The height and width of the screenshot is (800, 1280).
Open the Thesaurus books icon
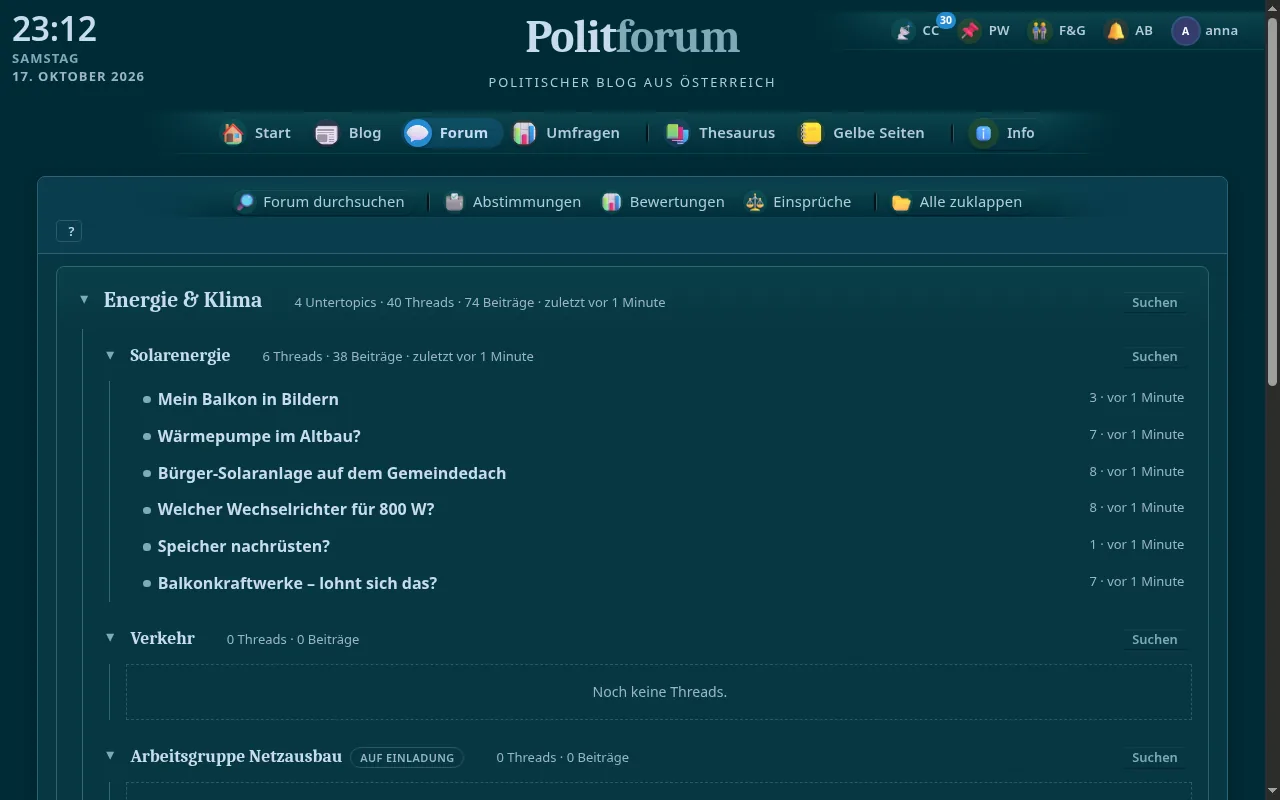677,133
